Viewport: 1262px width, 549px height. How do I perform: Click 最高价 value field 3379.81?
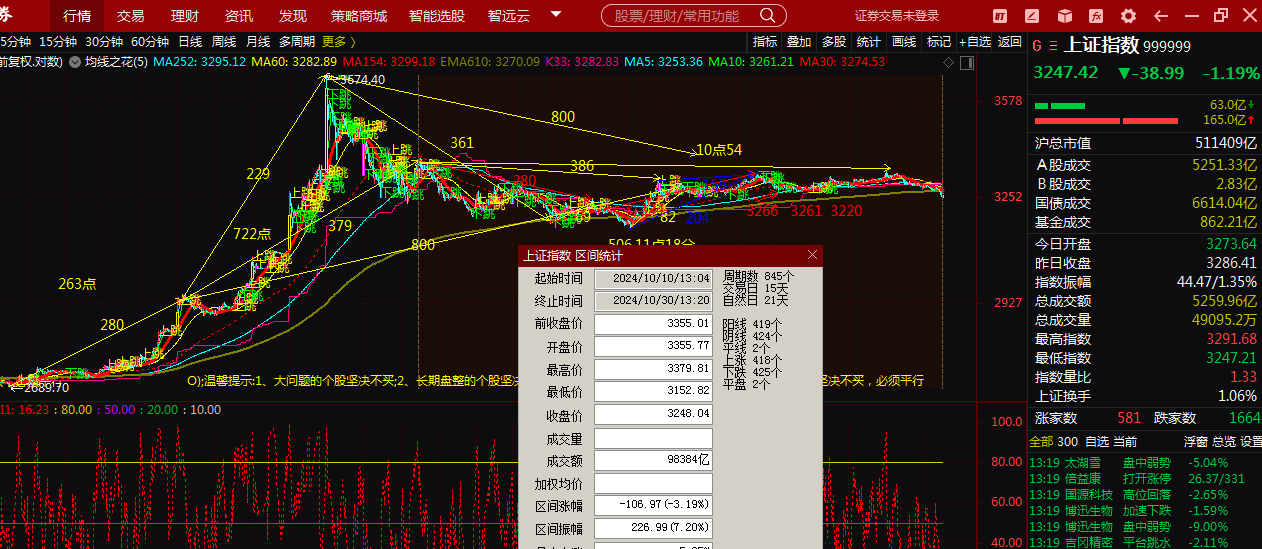653,369
